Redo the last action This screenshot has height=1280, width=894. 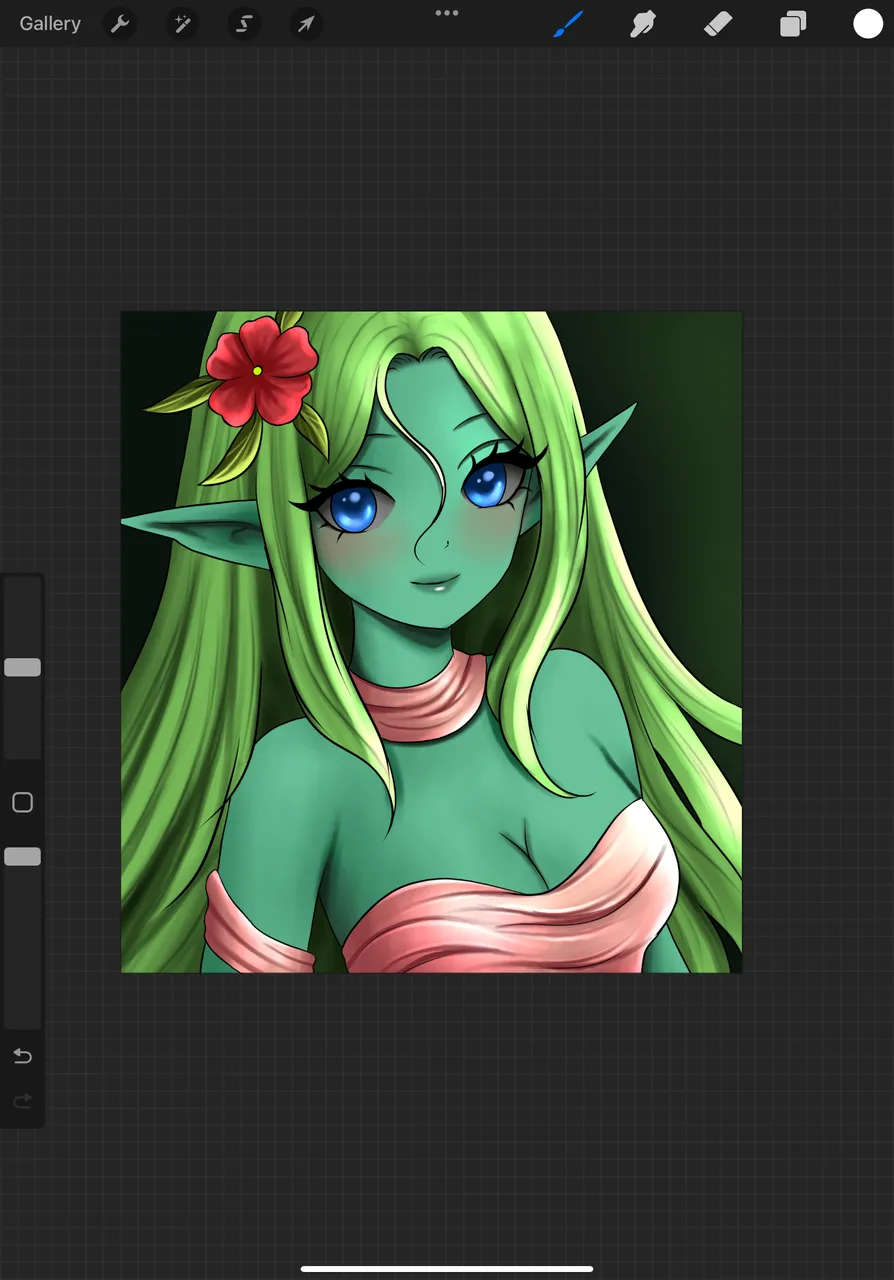(x=22, y=1101)
